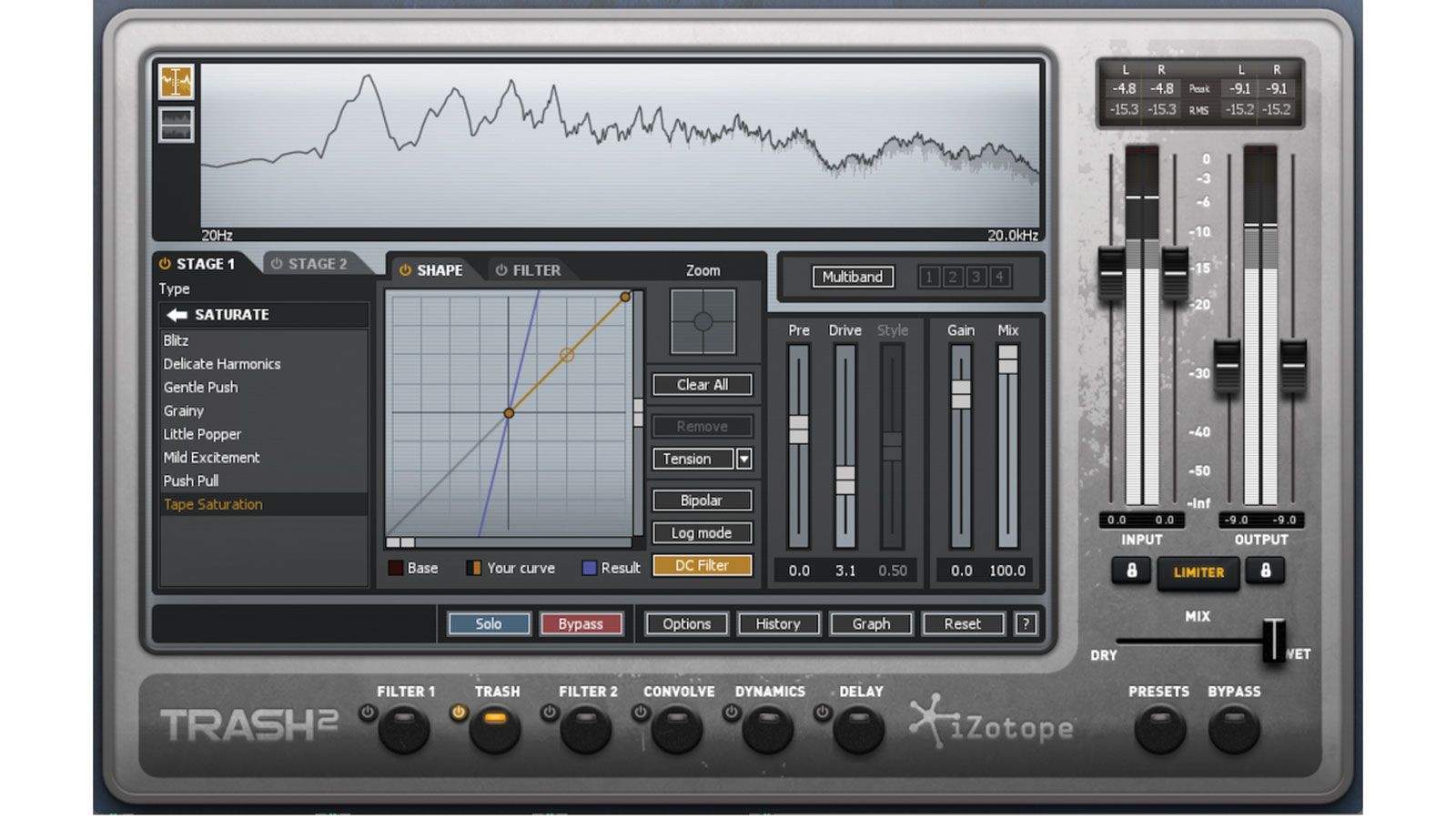Select the Blitz saturation type
This screenshot has width=1456, height=819.
pos(264,340)
